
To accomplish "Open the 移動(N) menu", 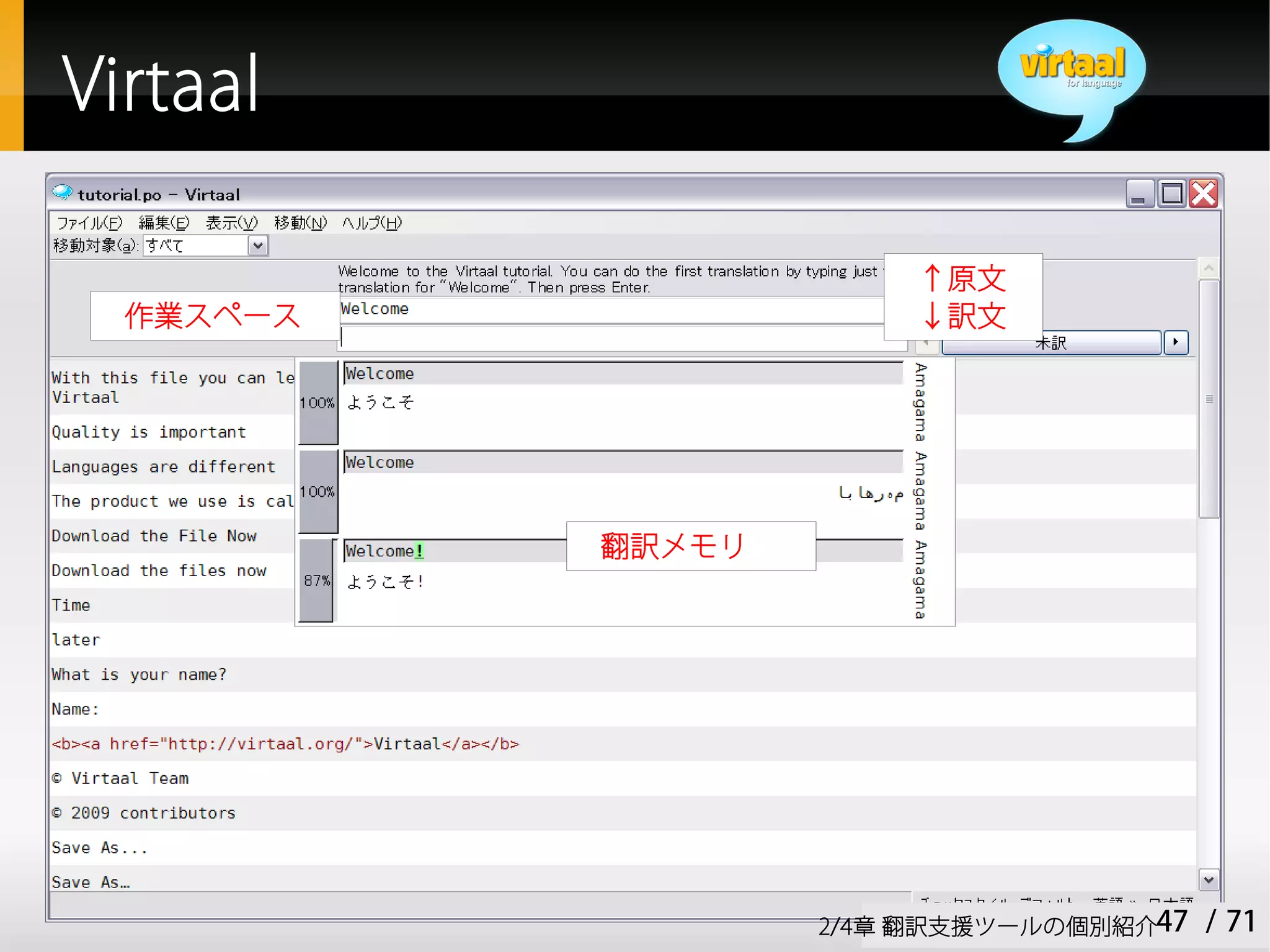I will [x=300, y=223].
